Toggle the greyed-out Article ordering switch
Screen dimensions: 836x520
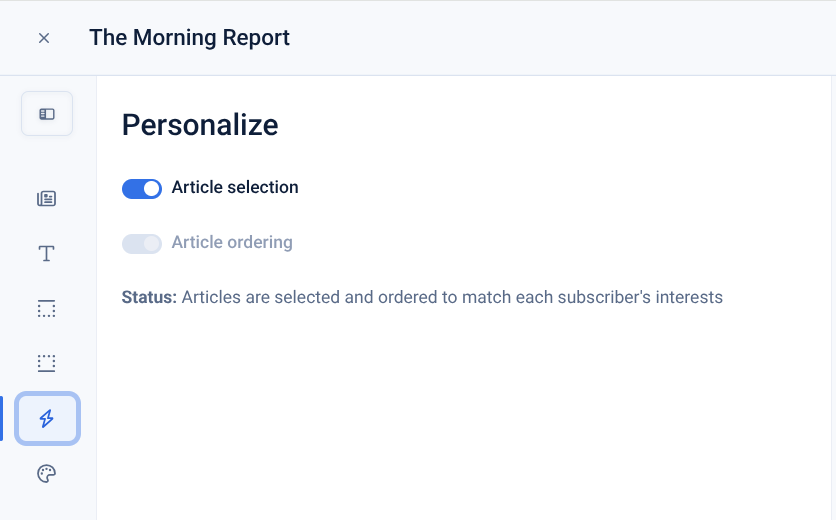(x=142, y=243)
